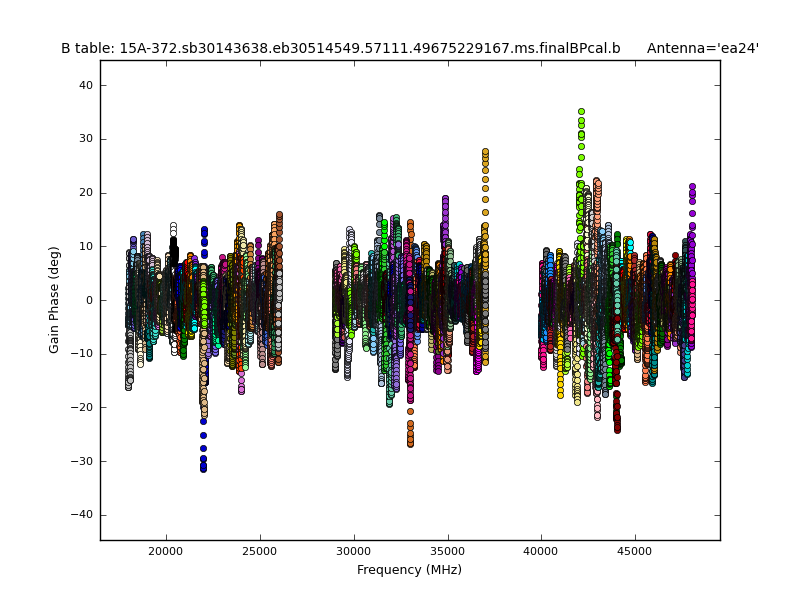The height and width of the screenshot is (600, 800).
Task: Click the 35000 x-axis tick label
Action: coord(448,551)
